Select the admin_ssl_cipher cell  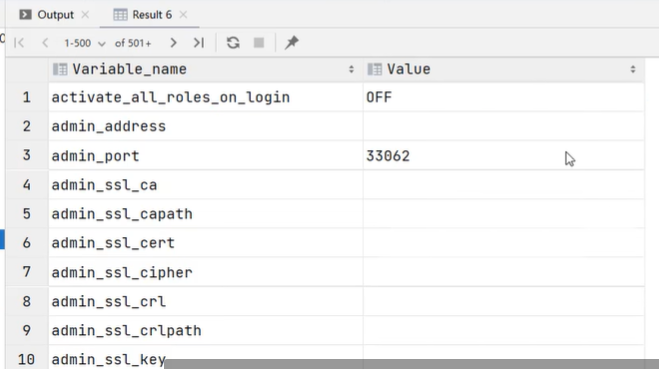point(206,272)
